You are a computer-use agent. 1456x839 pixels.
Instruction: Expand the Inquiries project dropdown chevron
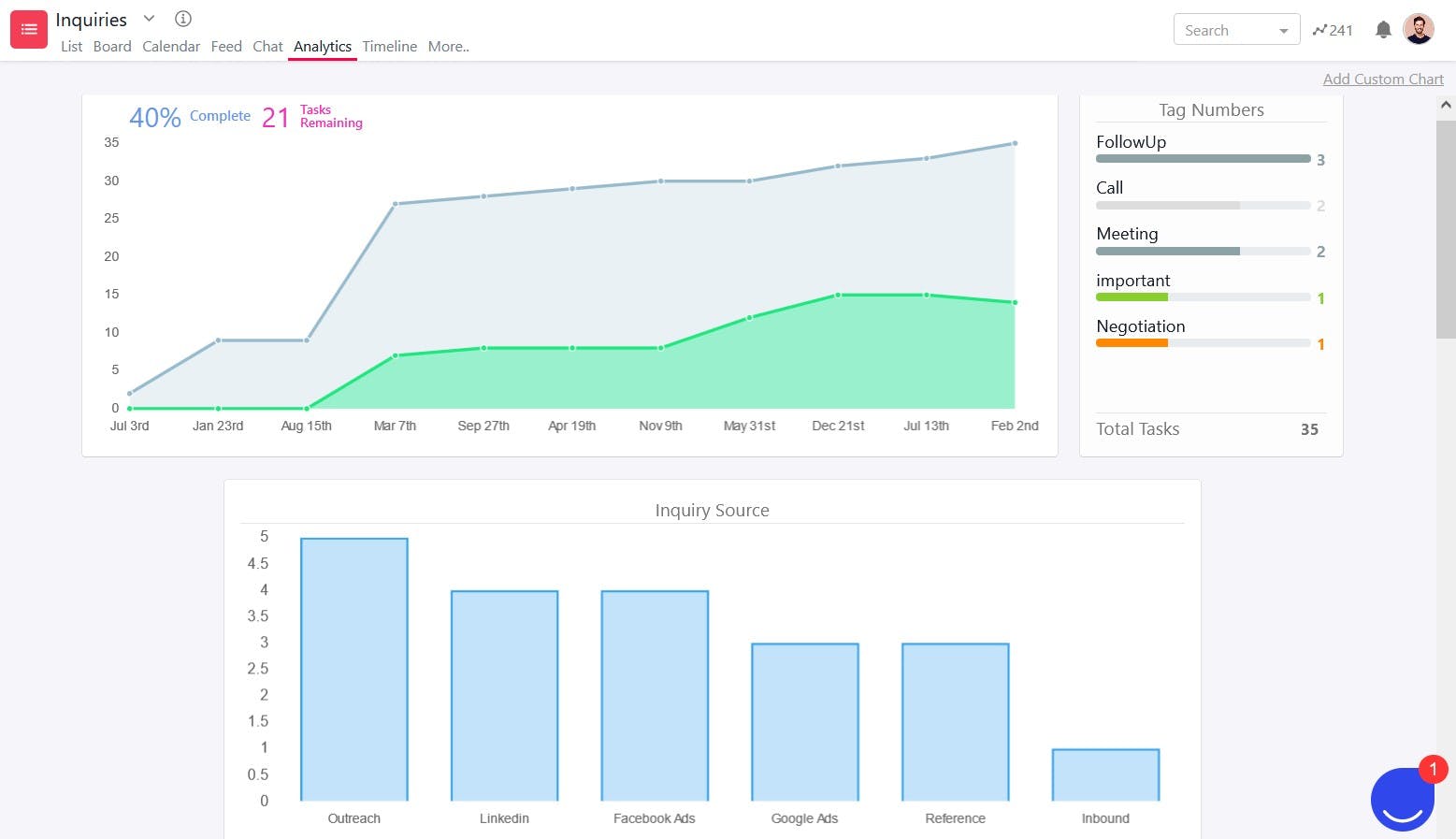149,19
